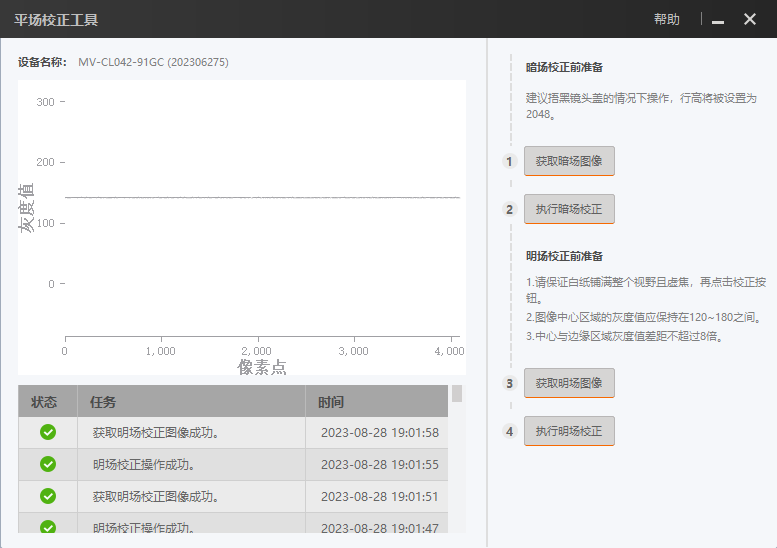Click green check icon for 19:01:58 entry
Viewport: 777px width, 548px height.
pyautogui.click(x=47, y=433)
